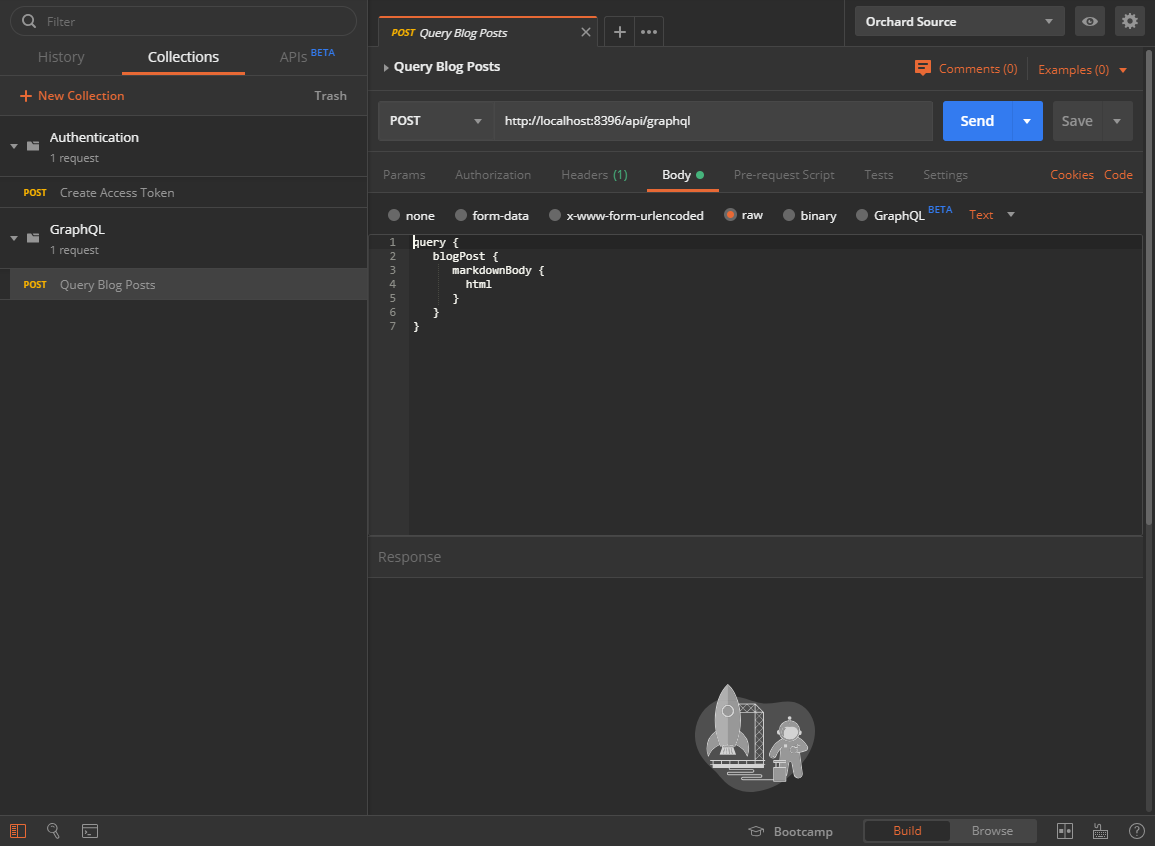Switch to the Collections tab
This screenshot has height=846, width=1155.
pos(183,57)
